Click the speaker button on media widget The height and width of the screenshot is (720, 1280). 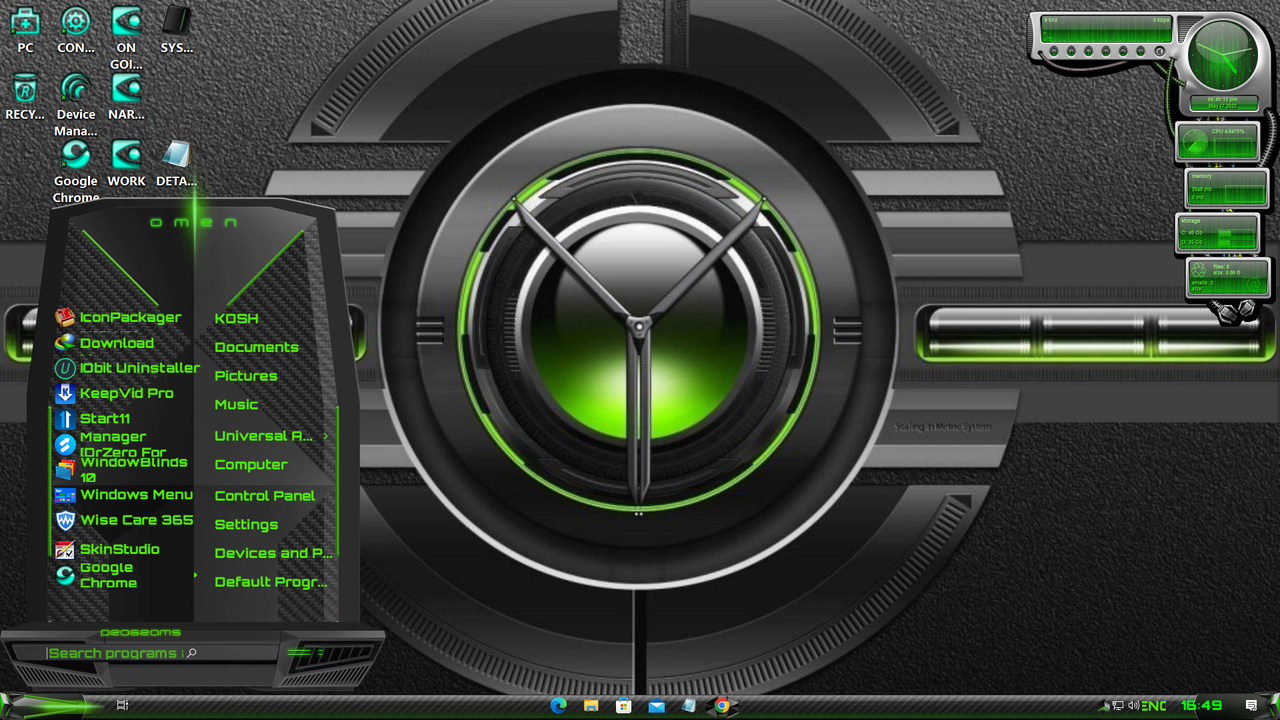[x=1160, y=51]
